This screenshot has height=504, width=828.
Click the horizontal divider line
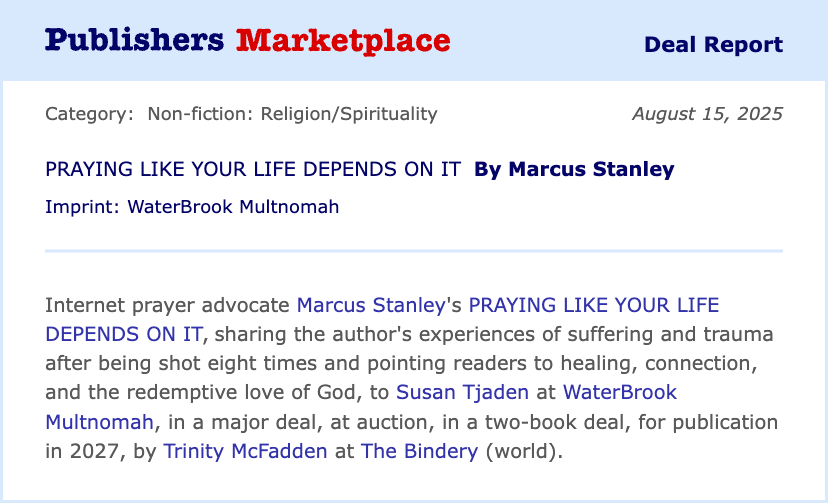point(414,251)
